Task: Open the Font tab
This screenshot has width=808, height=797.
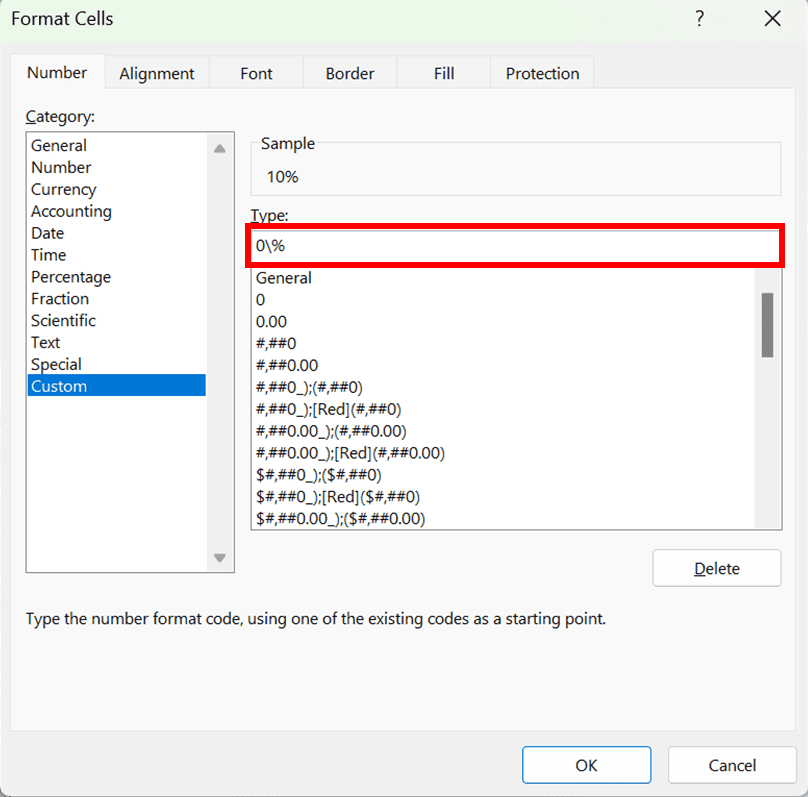Action: tap(256, 74)
